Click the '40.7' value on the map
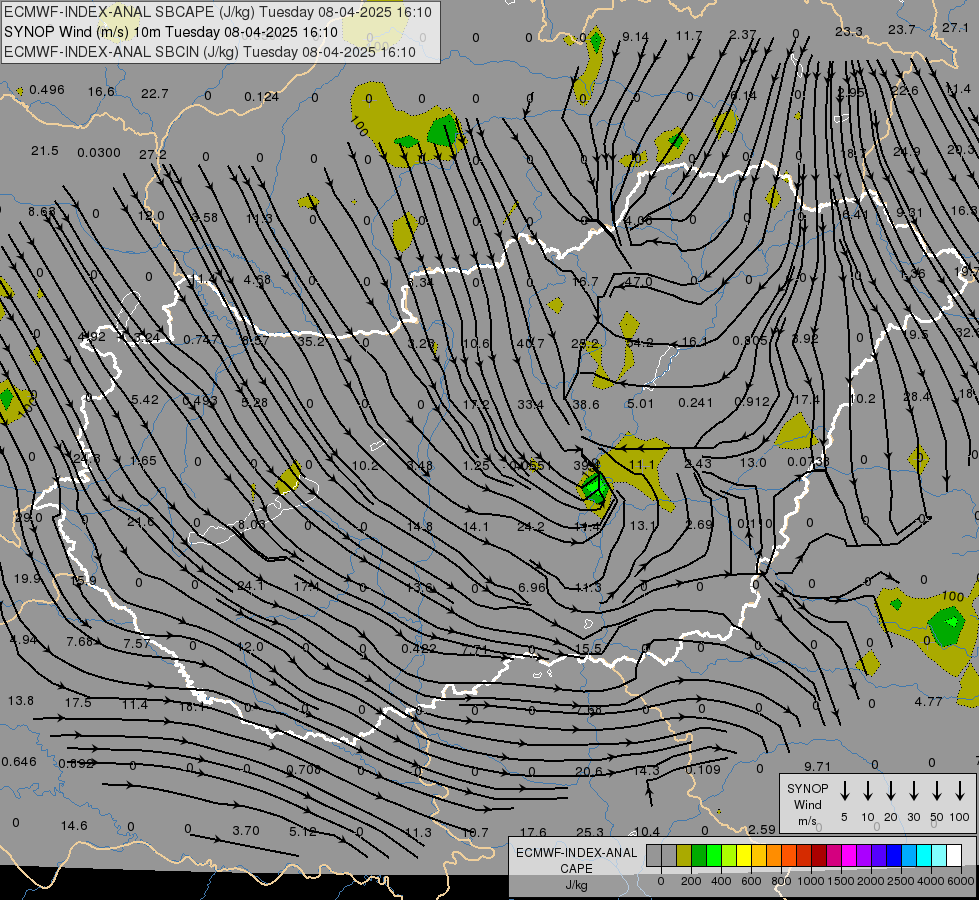Image resolution: width=979 pixels, height=900 pixels. point(531,344)
